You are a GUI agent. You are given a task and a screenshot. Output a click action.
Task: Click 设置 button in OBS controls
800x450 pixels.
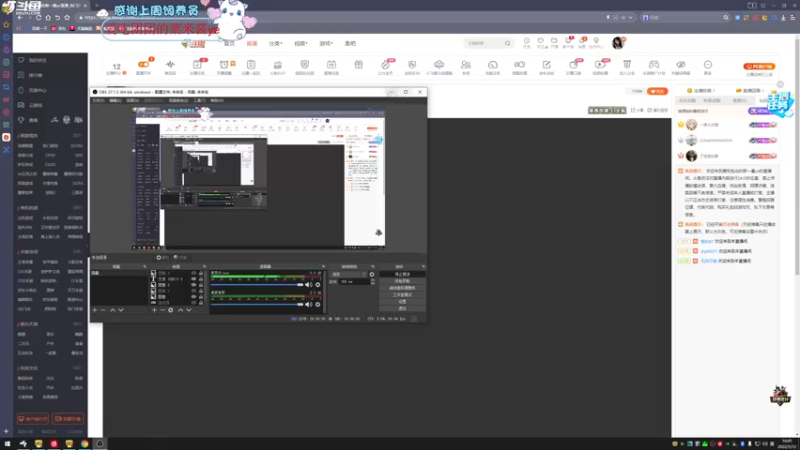pyautogui.click(x=402, y=302)
